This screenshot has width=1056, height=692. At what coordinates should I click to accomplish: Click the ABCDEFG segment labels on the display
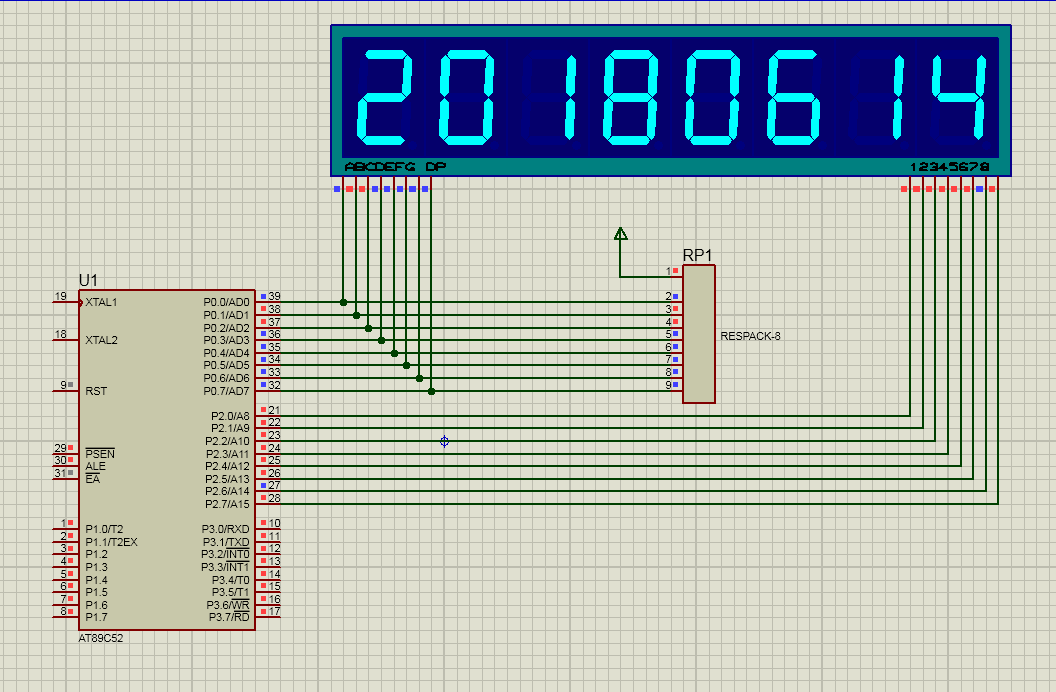point(380,166)
